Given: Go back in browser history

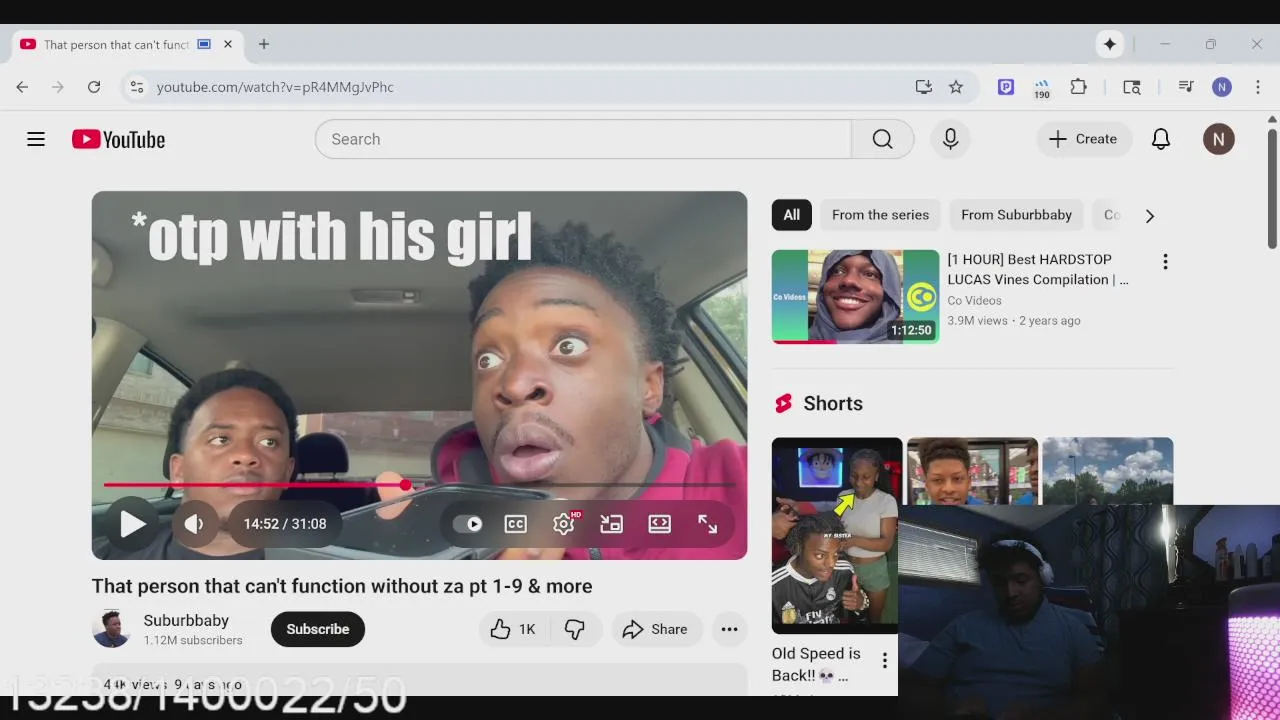Looking at the screenshot, I should coord(22,87).
